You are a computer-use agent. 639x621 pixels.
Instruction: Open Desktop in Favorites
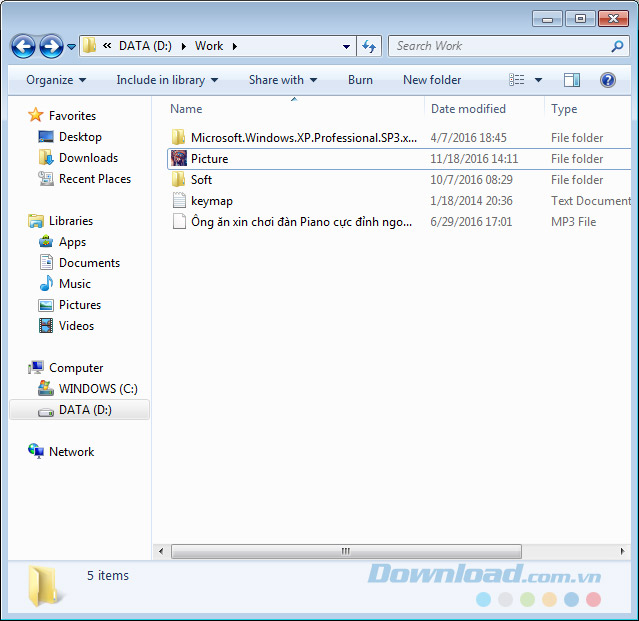80,137
